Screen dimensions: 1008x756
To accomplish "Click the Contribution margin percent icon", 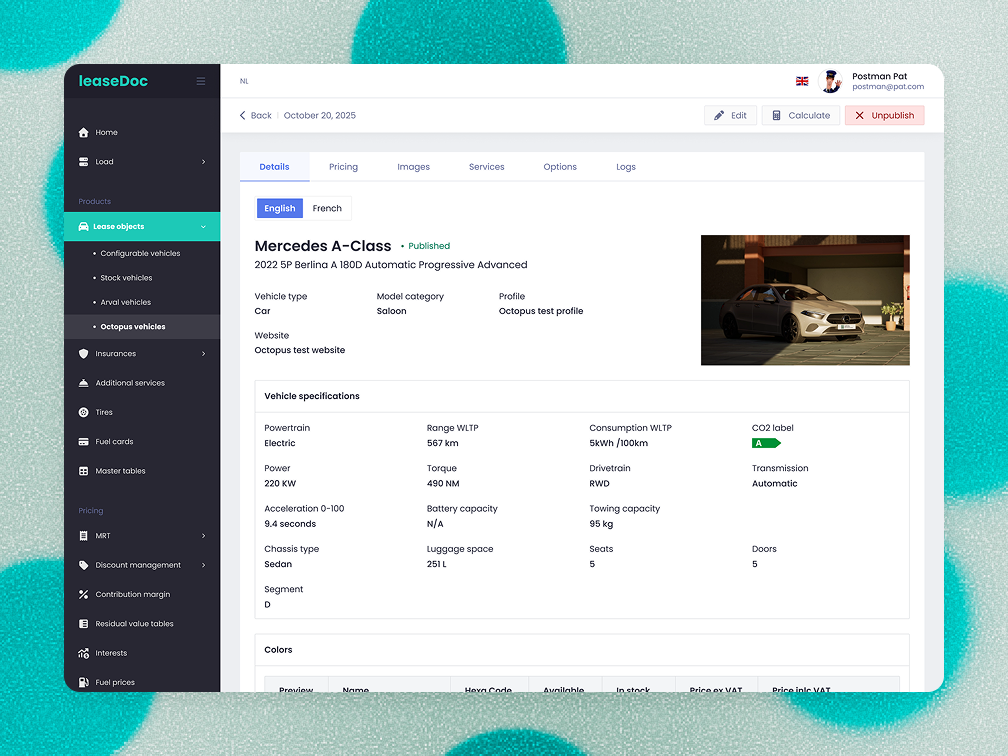I will click(x=84, y=594).
